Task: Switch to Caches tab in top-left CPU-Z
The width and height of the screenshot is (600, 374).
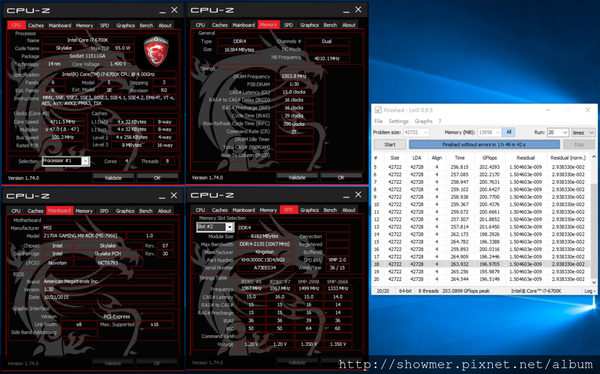Action: (x=36, y=25)
